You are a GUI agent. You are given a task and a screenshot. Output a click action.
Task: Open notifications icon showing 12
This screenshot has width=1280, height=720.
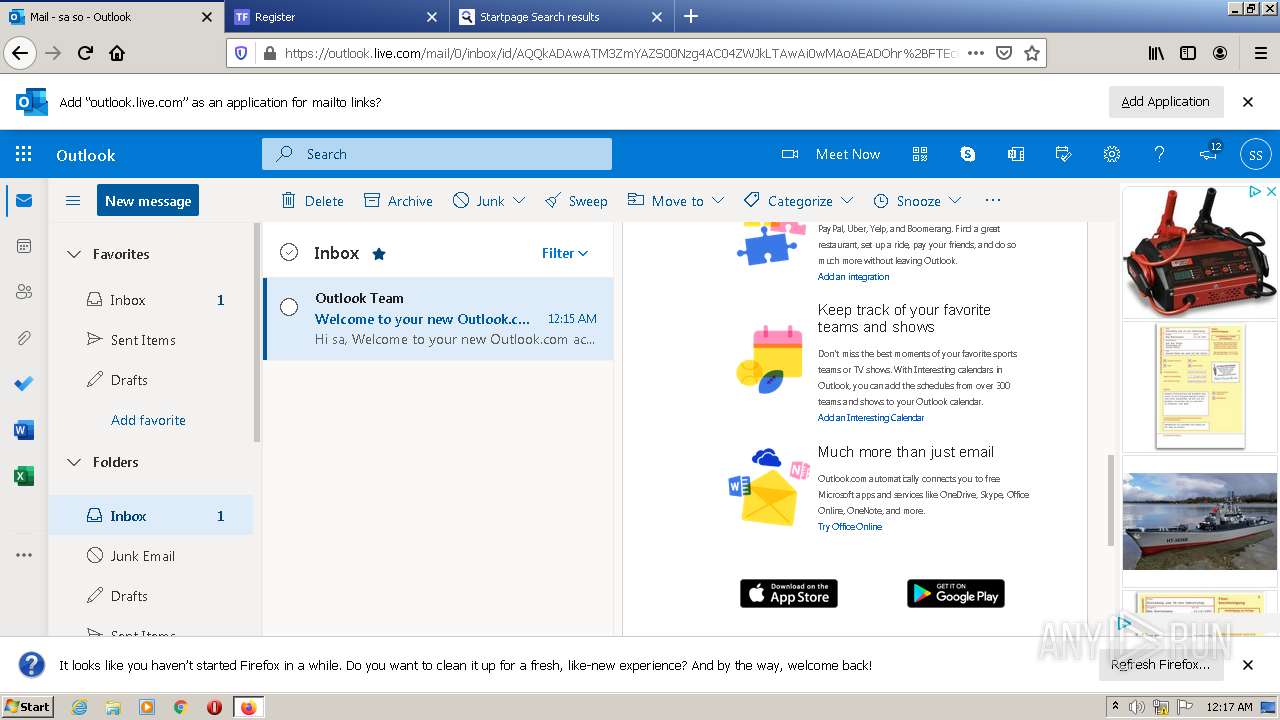coord(1209,153)
